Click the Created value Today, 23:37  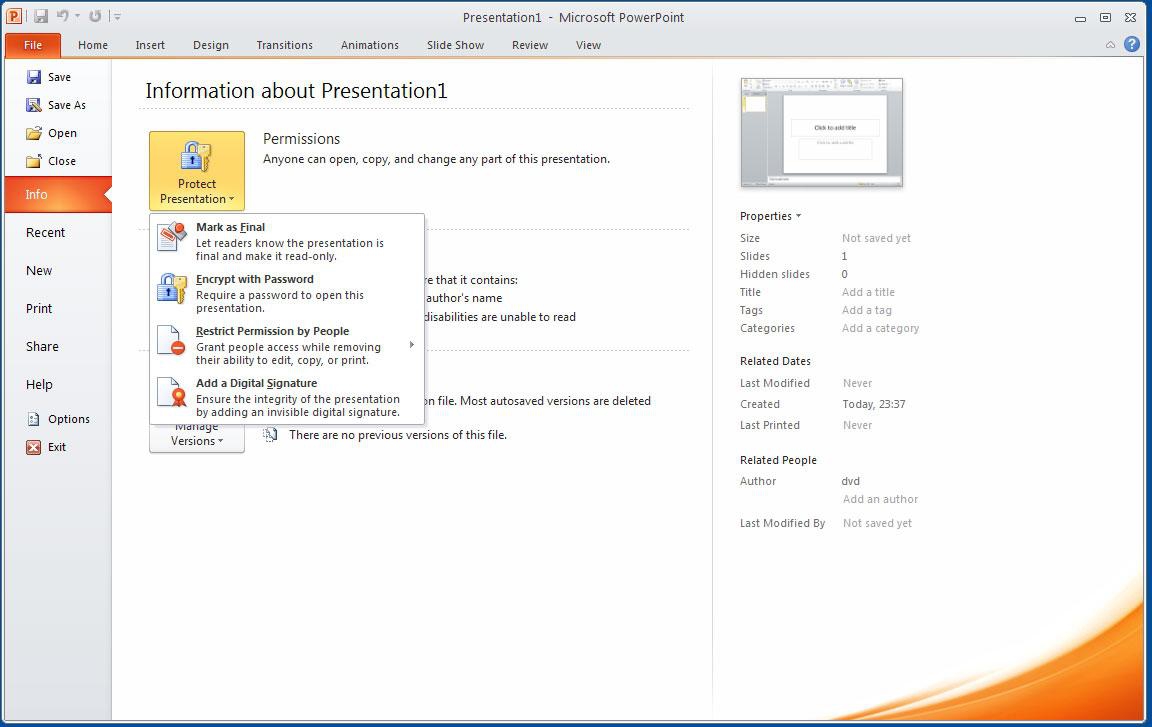874,405
